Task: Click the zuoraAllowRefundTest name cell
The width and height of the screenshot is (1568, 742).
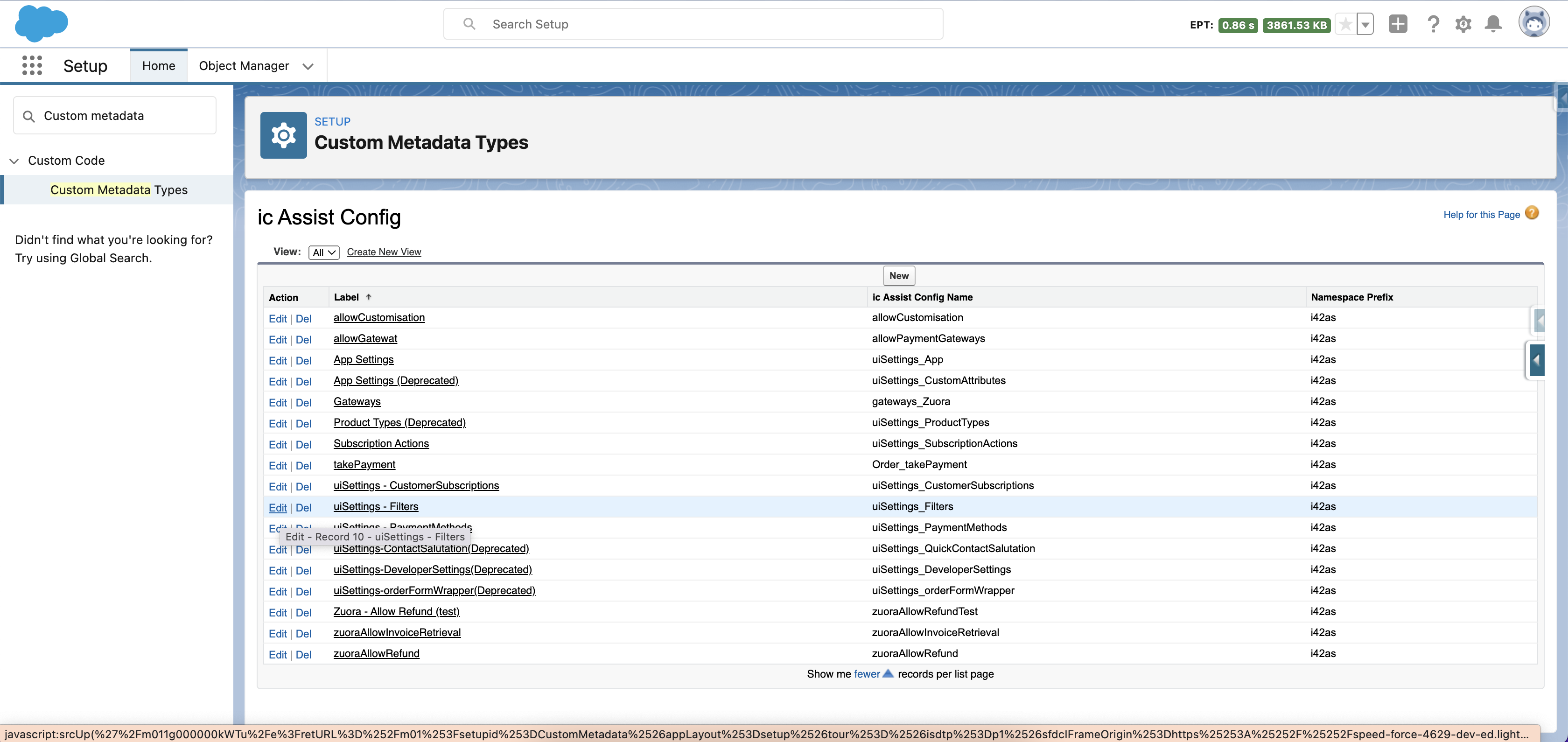Action: [924, 612]
